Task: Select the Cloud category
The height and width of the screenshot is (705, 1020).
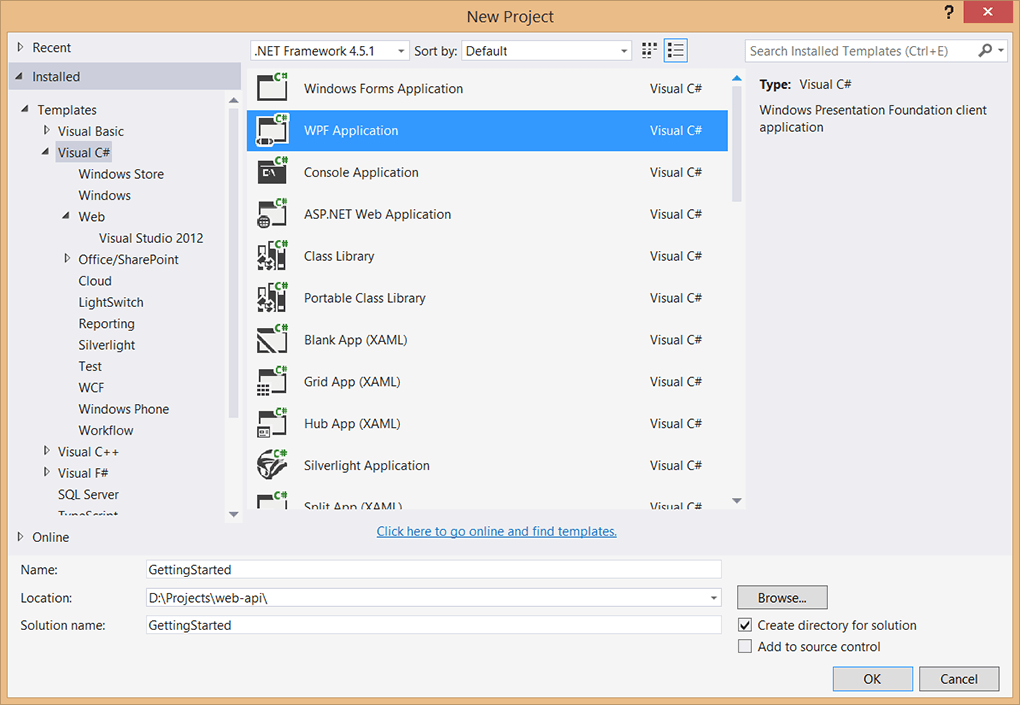Action: [95, 281]
